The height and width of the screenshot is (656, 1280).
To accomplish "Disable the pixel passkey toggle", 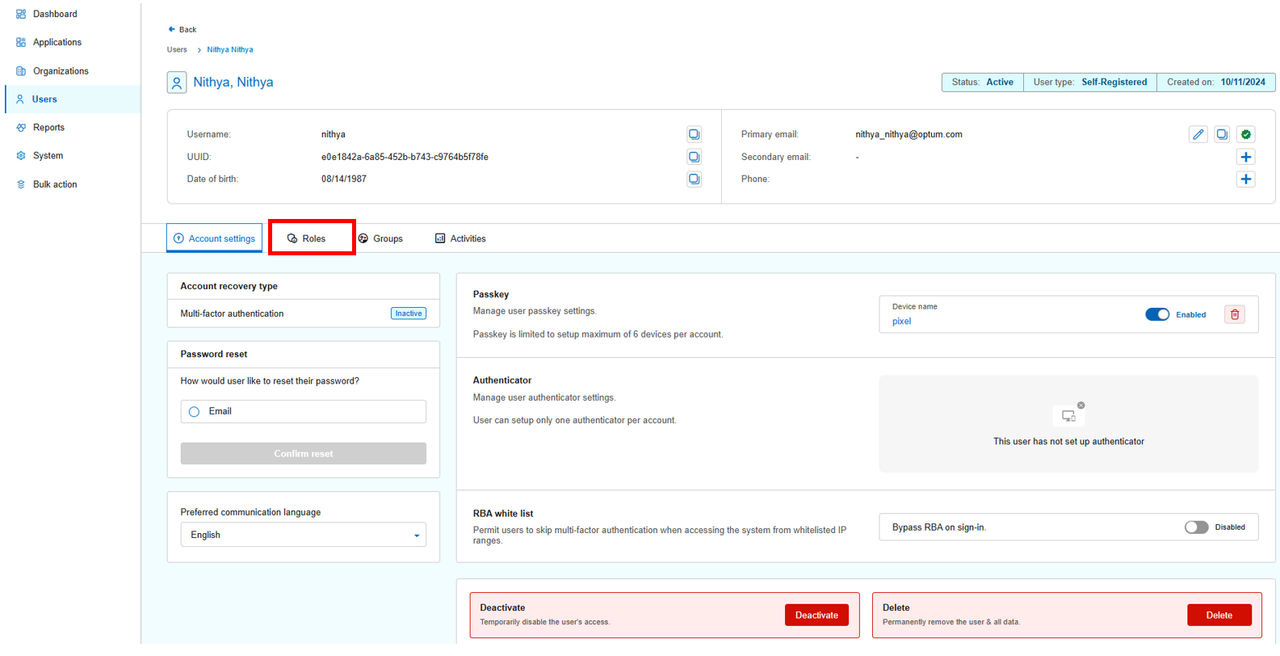I will click(x=1157, y=314).
